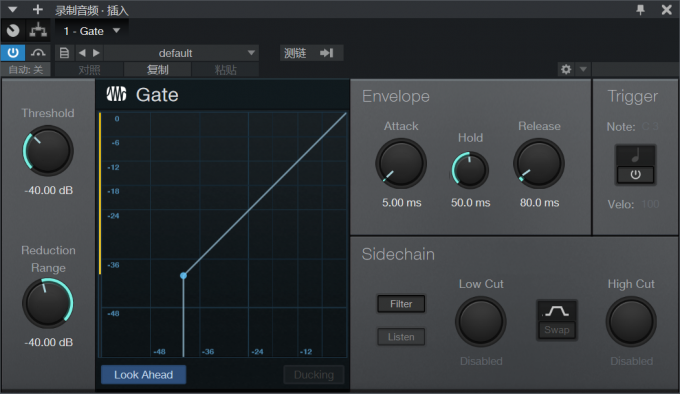This screenshot has width=680, height=394.
Task: Click the 对照 compare button
Action: pyautogui.click(x=89, y=69)
